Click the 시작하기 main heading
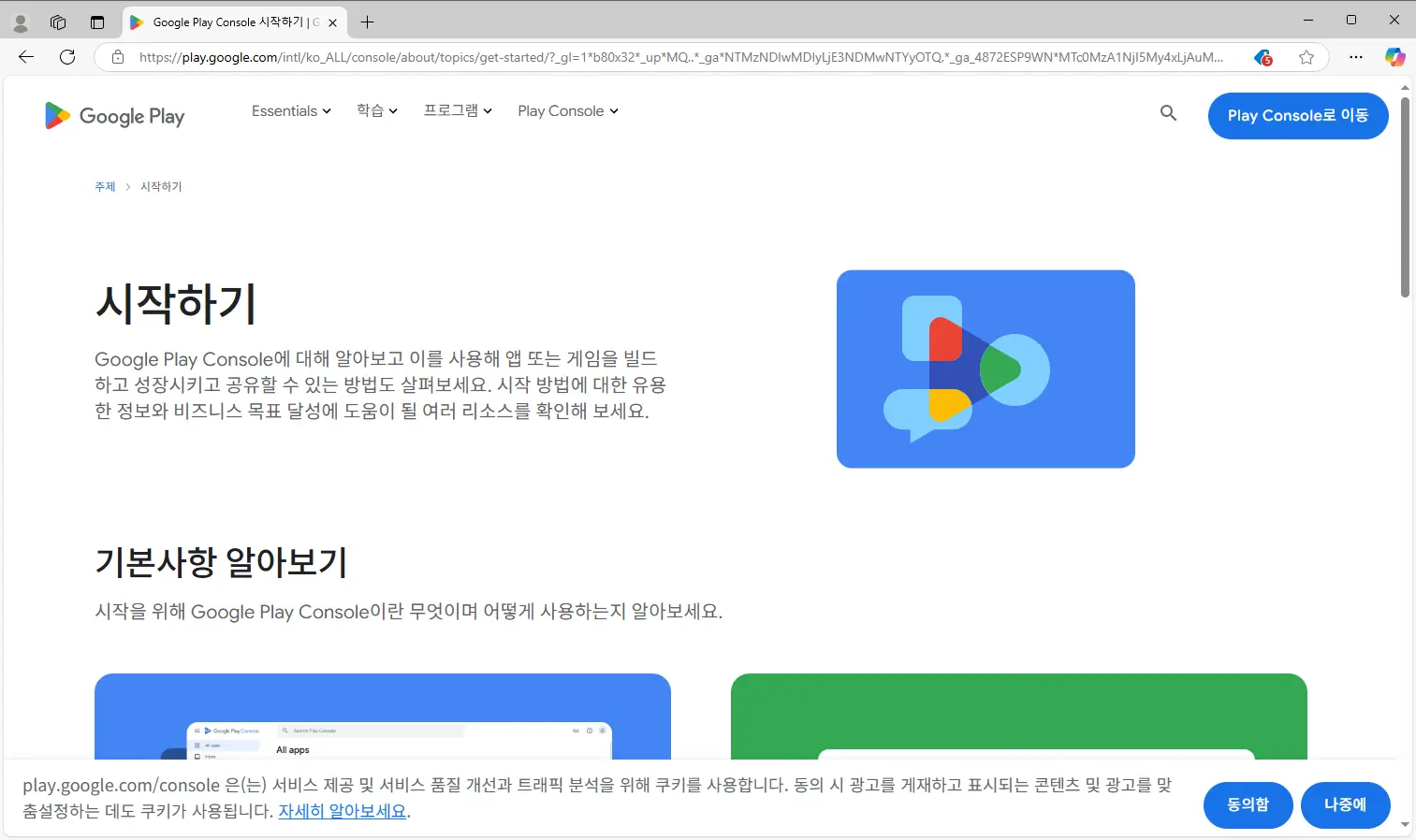 pos(176,303)
